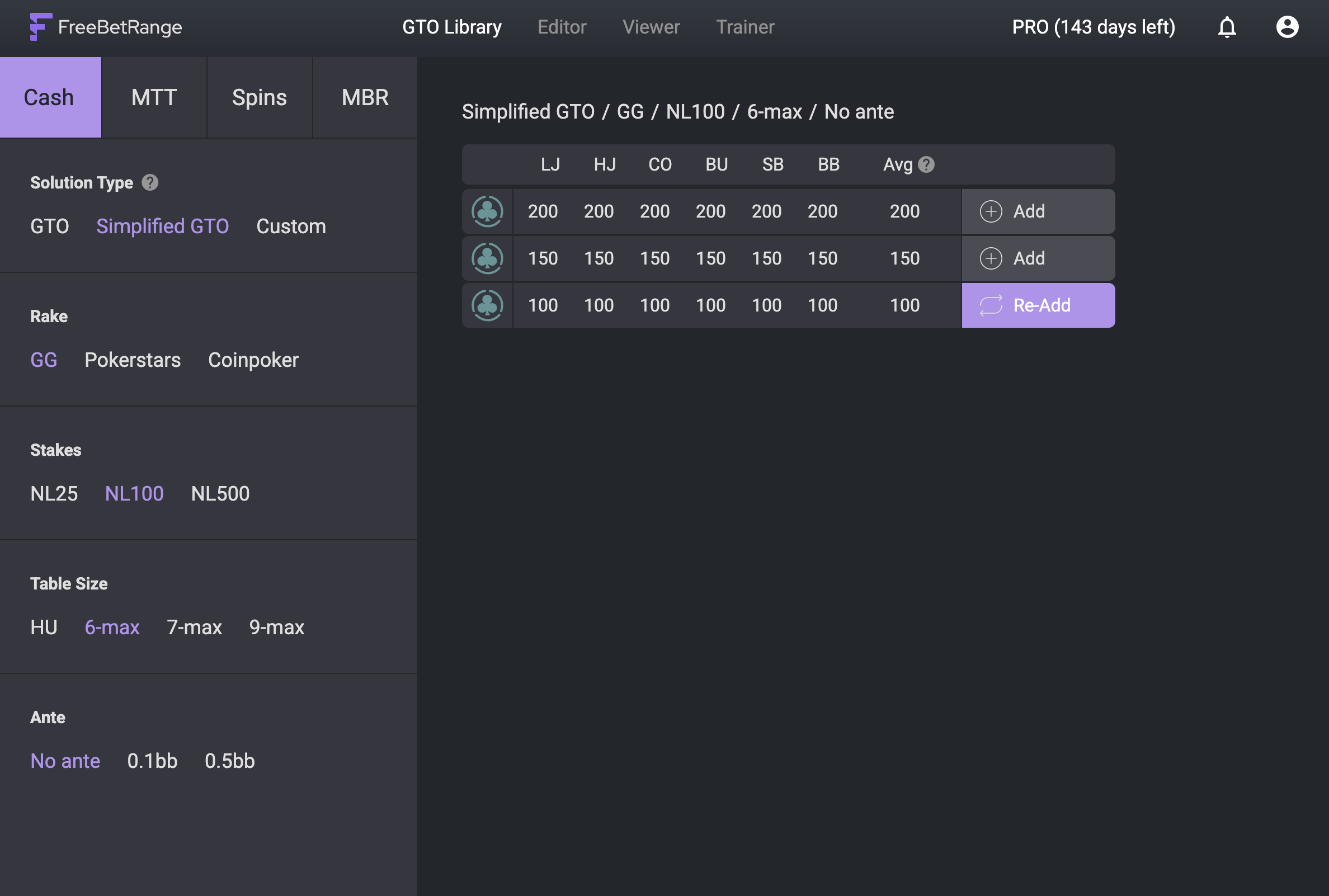Click the club icon in 200 row
The height and width of the screenshot is (896, 1329).
click(487, 211)
